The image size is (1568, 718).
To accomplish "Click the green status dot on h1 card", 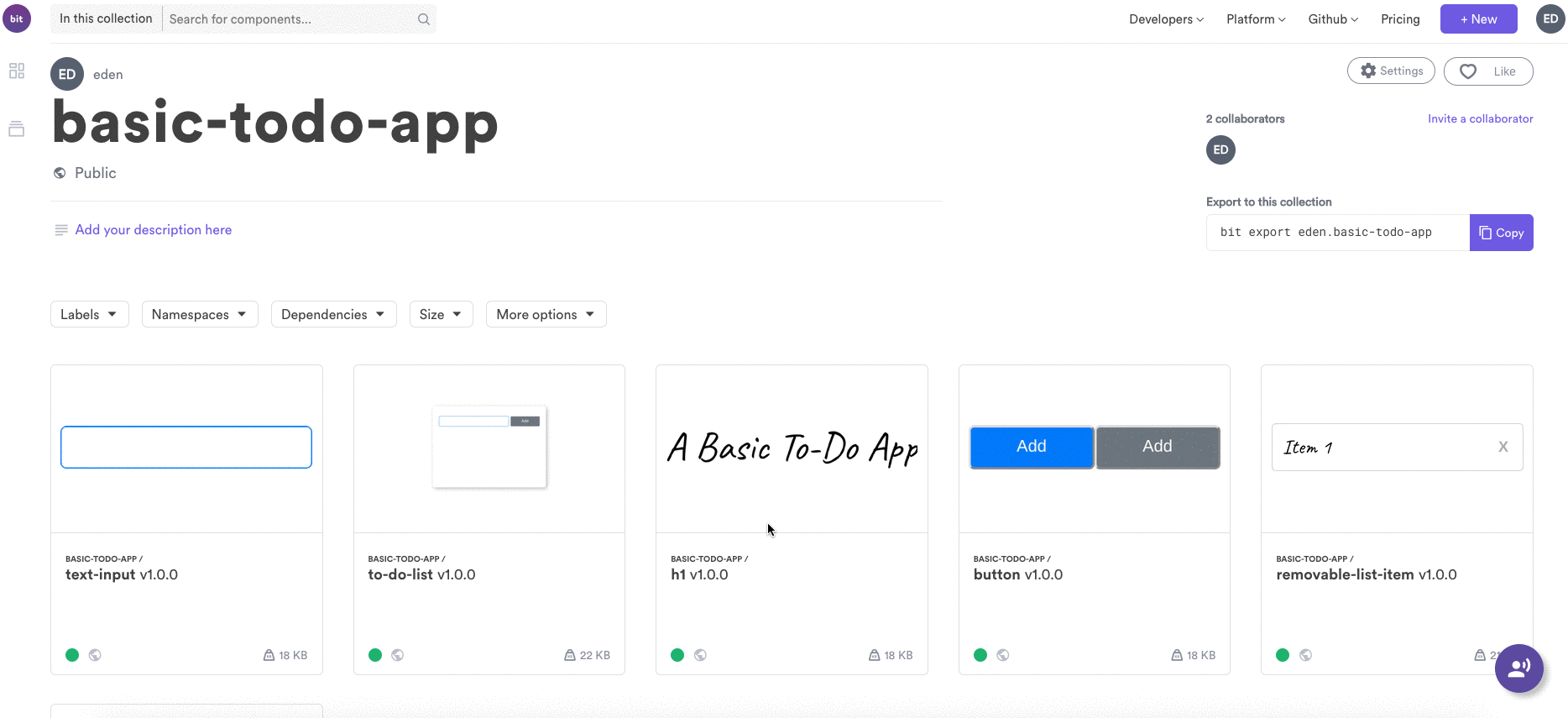I will point(677,655).
